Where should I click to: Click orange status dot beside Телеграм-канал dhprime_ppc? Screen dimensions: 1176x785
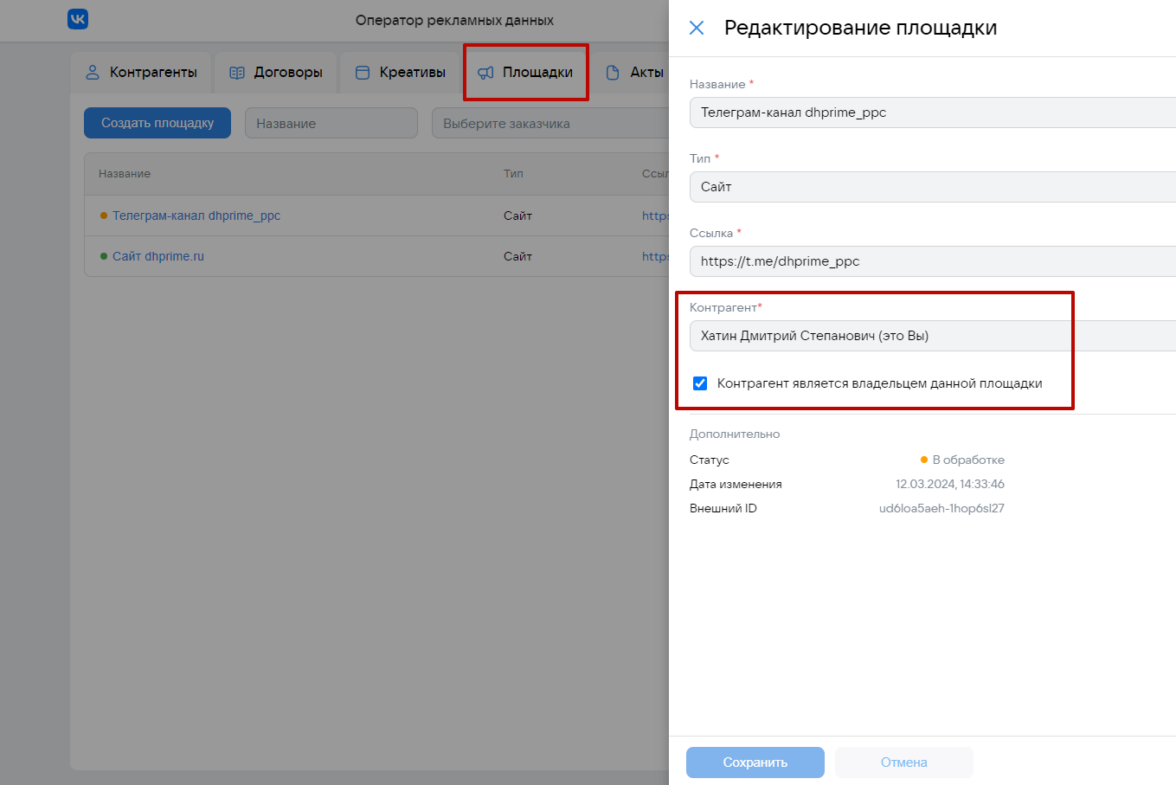click(x=104, y=216)
